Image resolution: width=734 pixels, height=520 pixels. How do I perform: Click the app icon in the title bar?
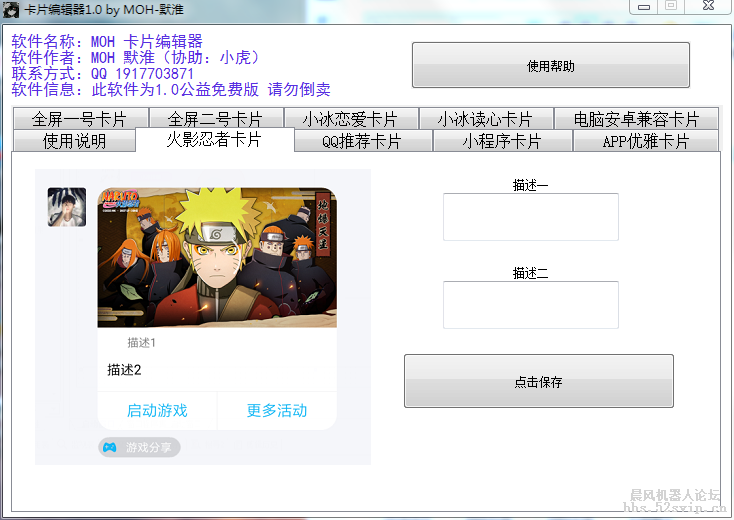(x=11, y=9)
